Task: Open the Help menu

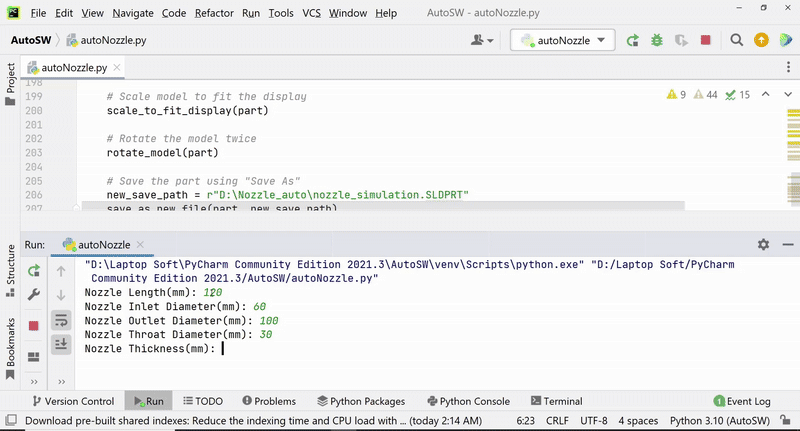Action: [x=386, y=13]
